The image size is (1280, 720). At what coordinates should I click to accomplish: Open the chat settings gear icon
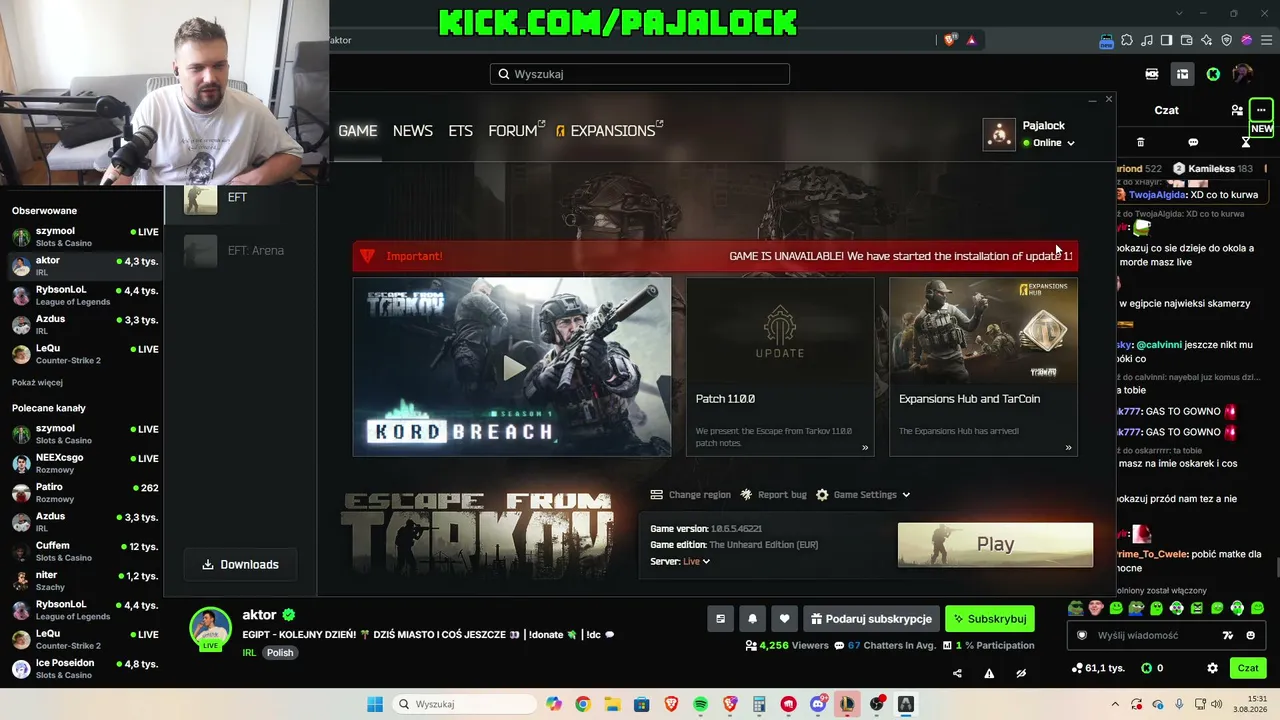(1212, 668)
